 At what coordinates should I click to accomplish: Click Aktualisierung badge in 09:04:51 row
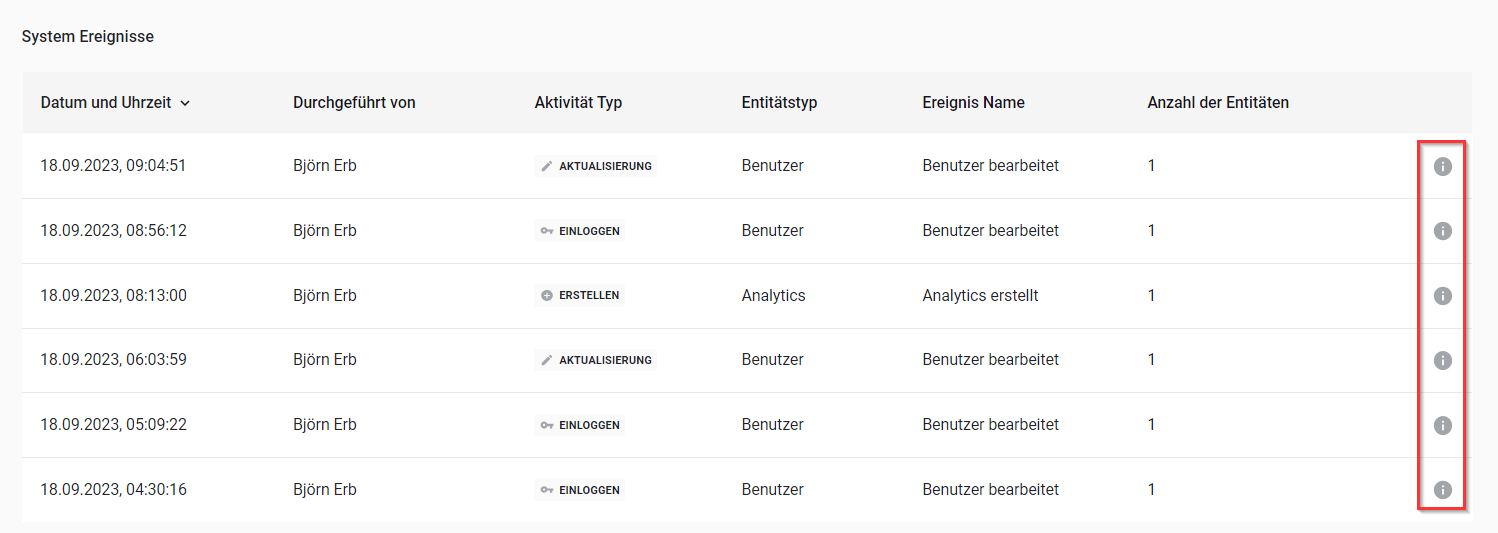tap(596, 166)
